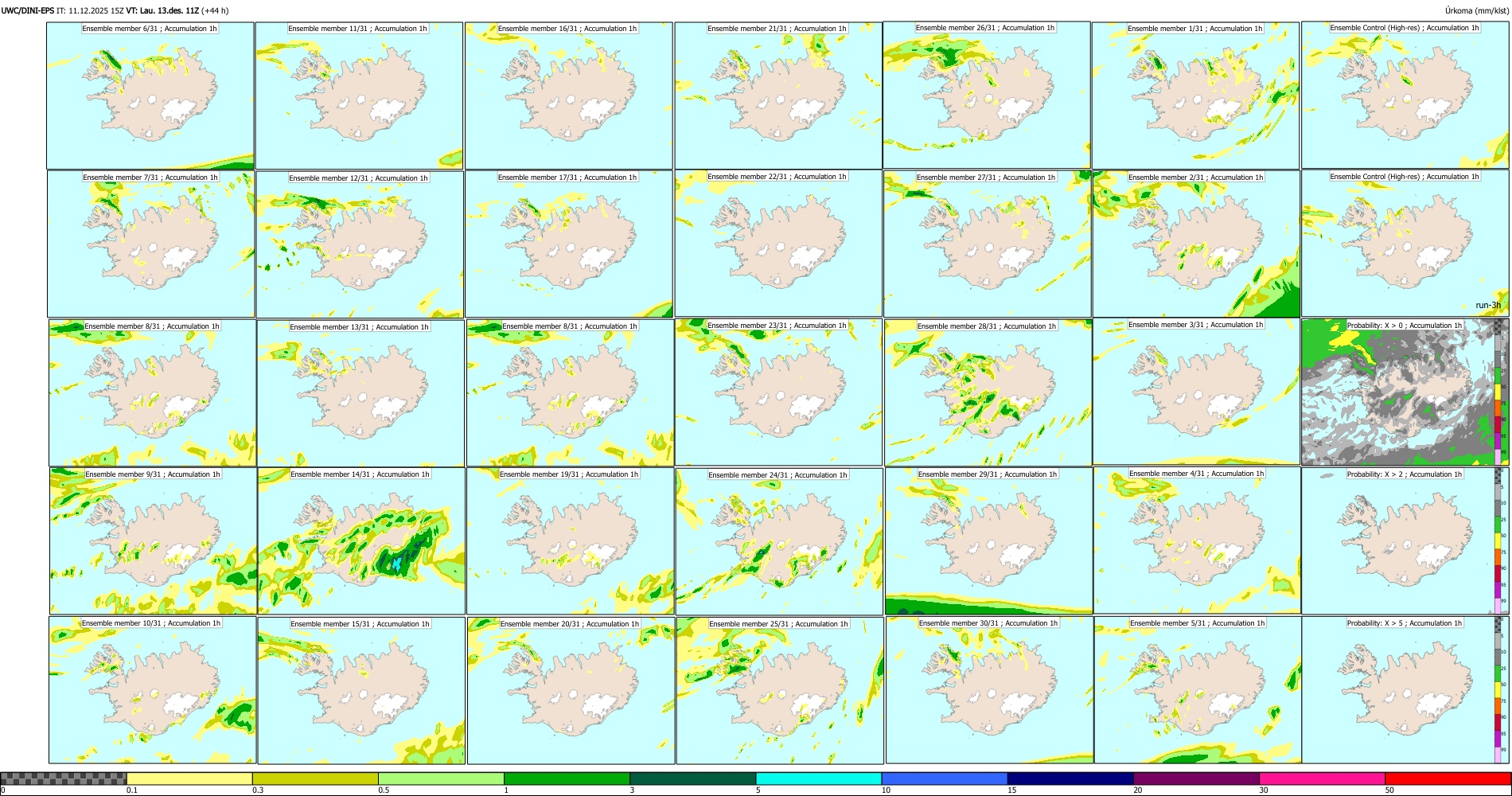Click the 'Ensemble member 4/31 ; Accumulation 1h' label
The image size is (1512, 796).
tap(1196, 474)
